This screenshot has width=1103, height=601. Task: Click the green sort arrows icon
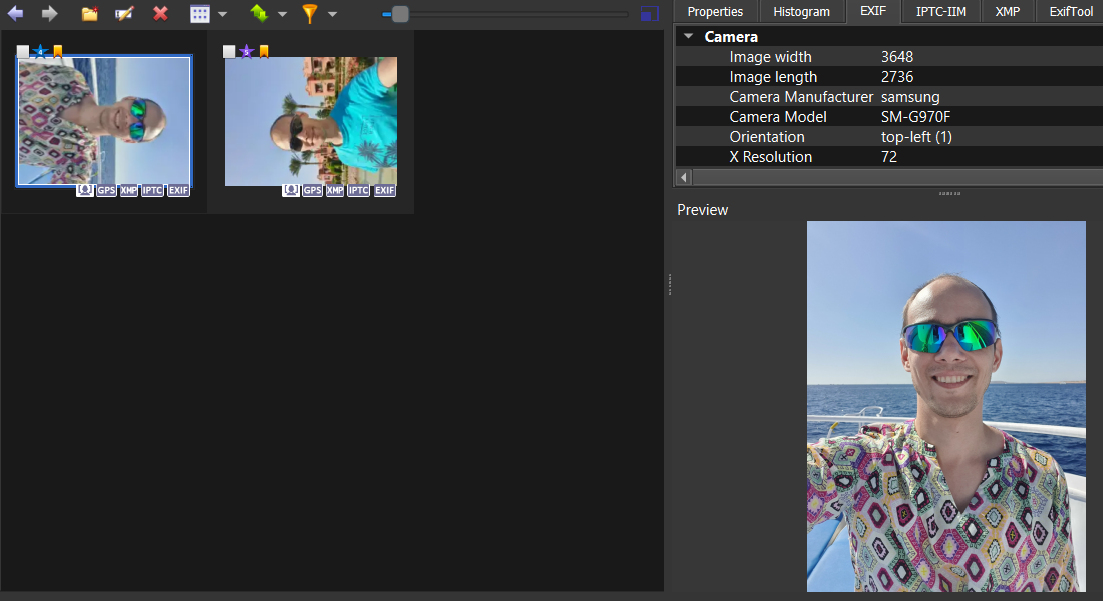(259, 14)
